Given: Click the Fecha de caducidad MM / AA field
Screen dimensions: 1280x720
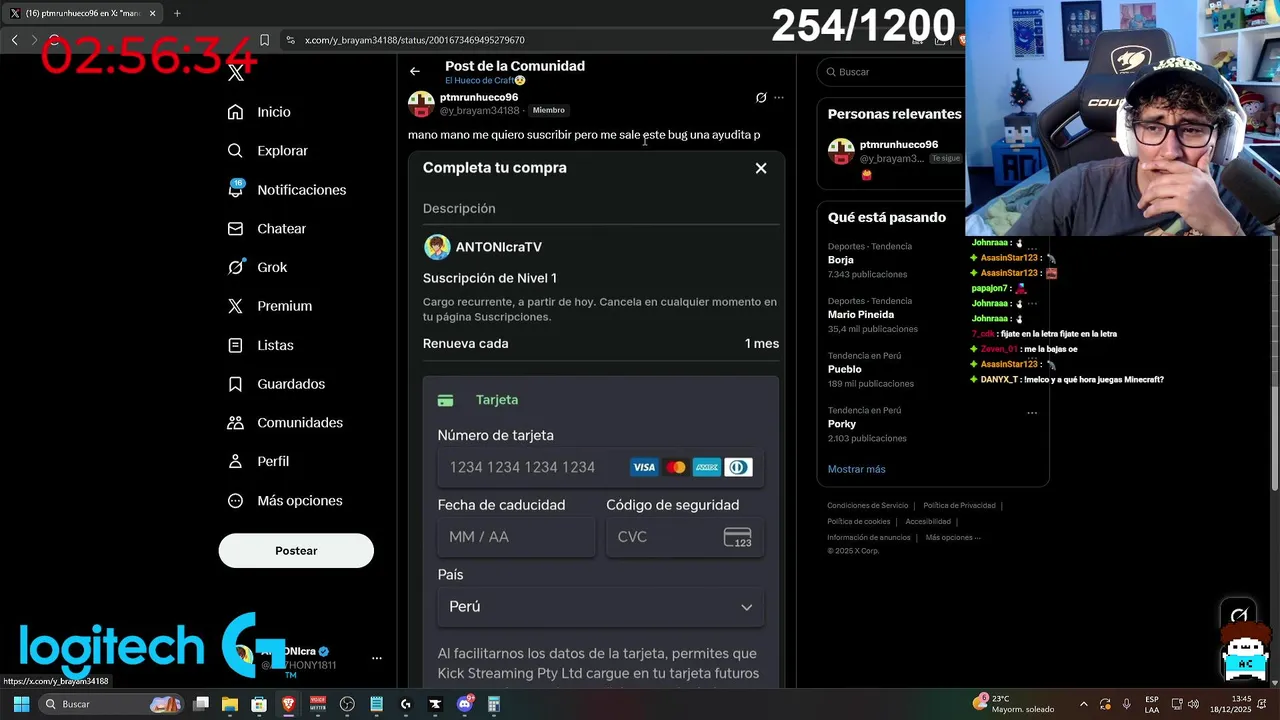Looking at the screenshot, I should (517, 537).
